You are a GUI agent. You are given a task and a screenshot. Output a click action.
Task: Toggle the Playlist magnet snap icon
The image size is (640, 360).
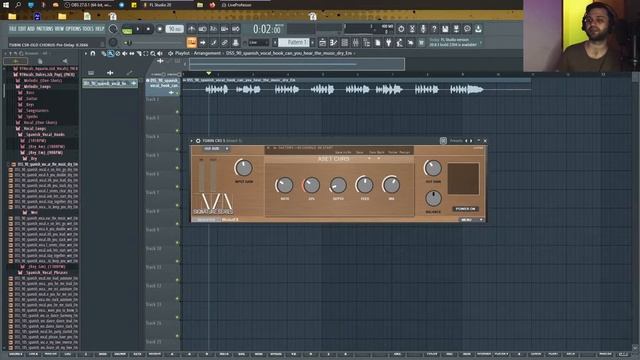(93, 53)
